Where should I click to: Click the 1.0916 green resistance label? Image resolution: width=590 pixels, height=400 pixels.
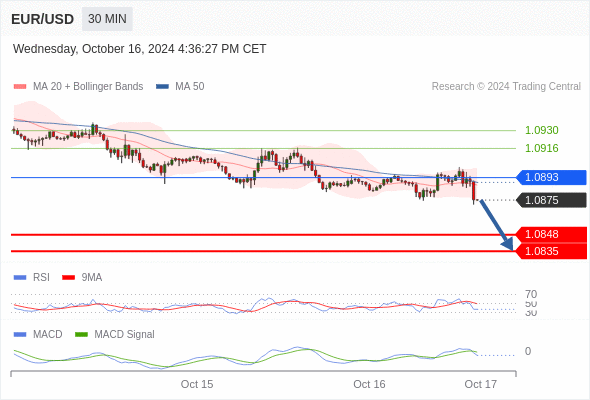541,148
